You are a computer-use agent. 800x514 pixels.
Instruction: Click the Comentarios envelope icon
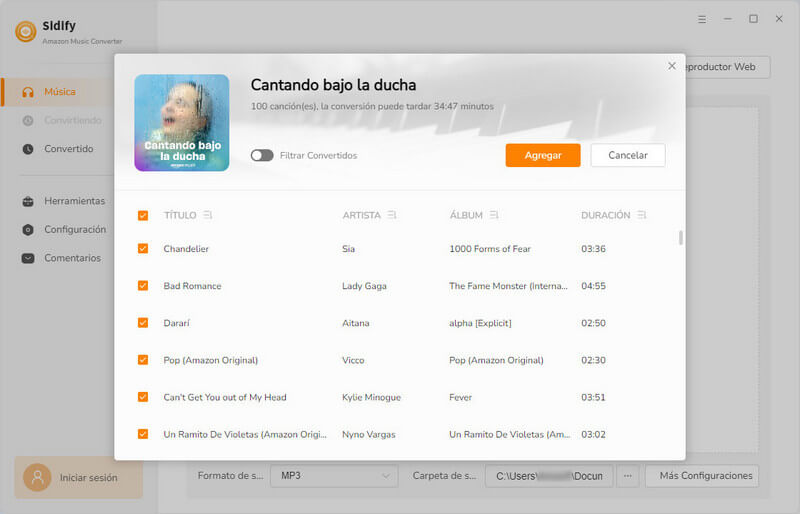coord(28,258)
